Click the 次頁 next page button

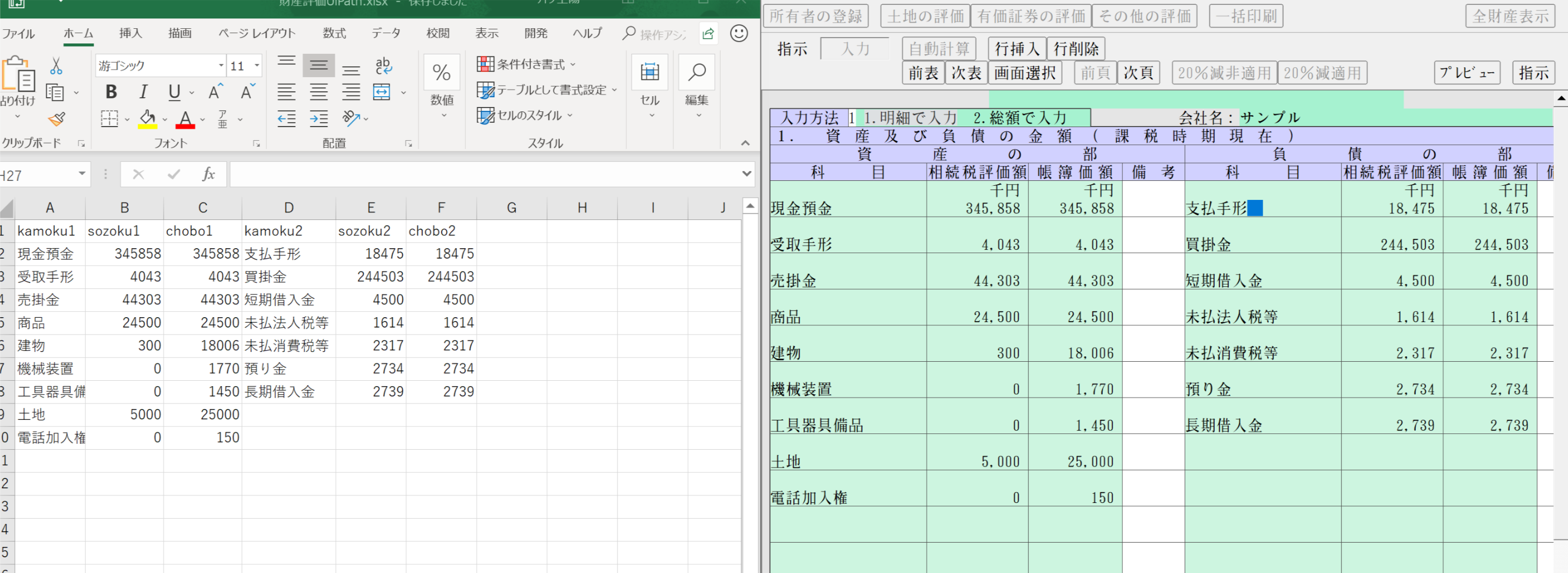pos(1138,73)
